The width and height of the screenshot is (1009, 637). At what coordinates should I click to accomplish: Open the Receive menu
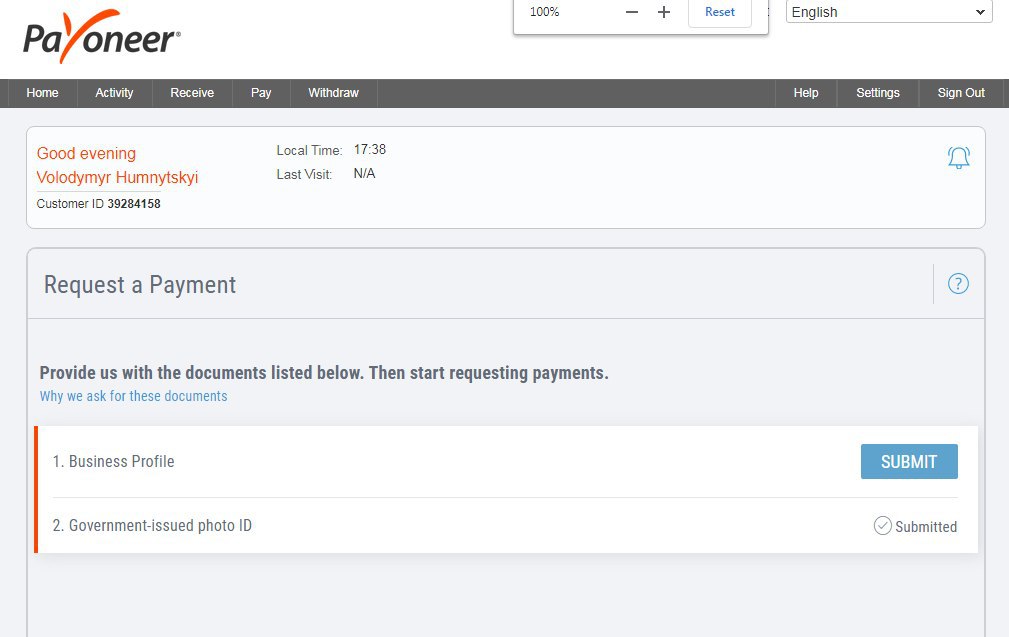(x=192, y=93)
